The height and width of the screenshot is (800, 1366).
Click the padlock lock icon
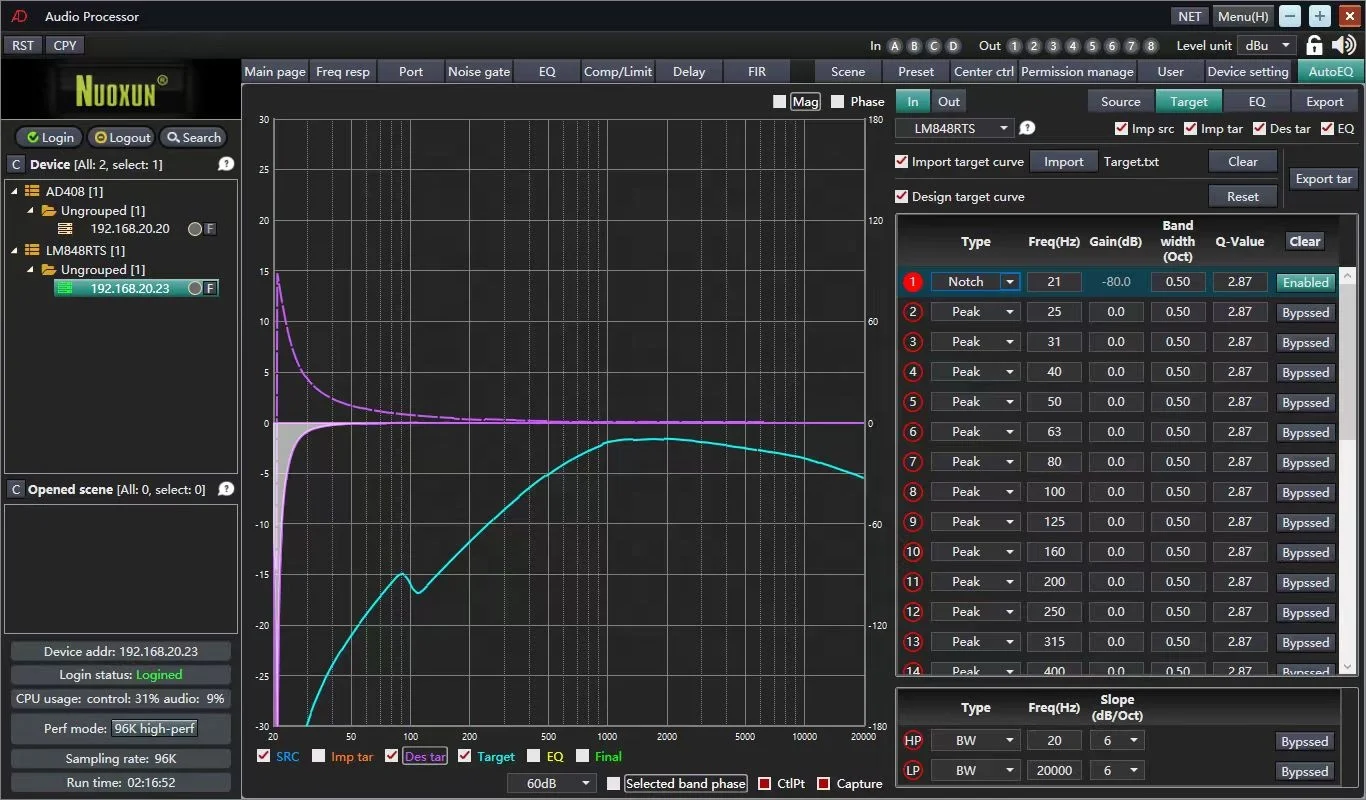click(x=1315, y=45)
